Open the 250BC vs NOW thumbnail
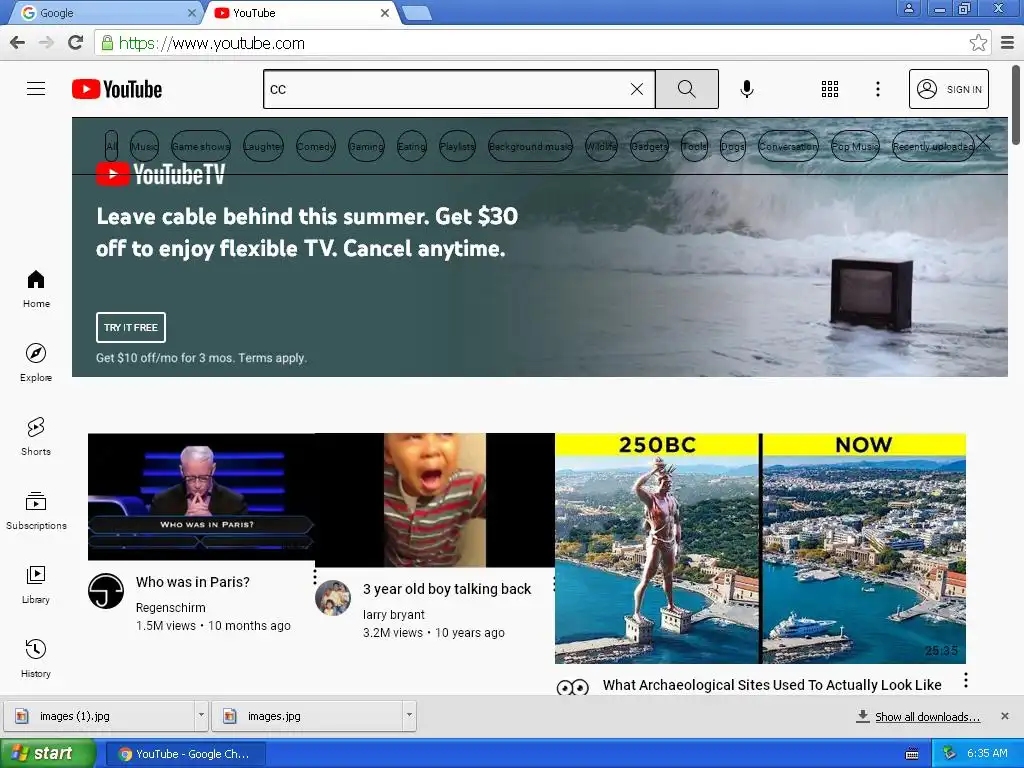This screenshot has width=1024, height=768. point(760,548)
